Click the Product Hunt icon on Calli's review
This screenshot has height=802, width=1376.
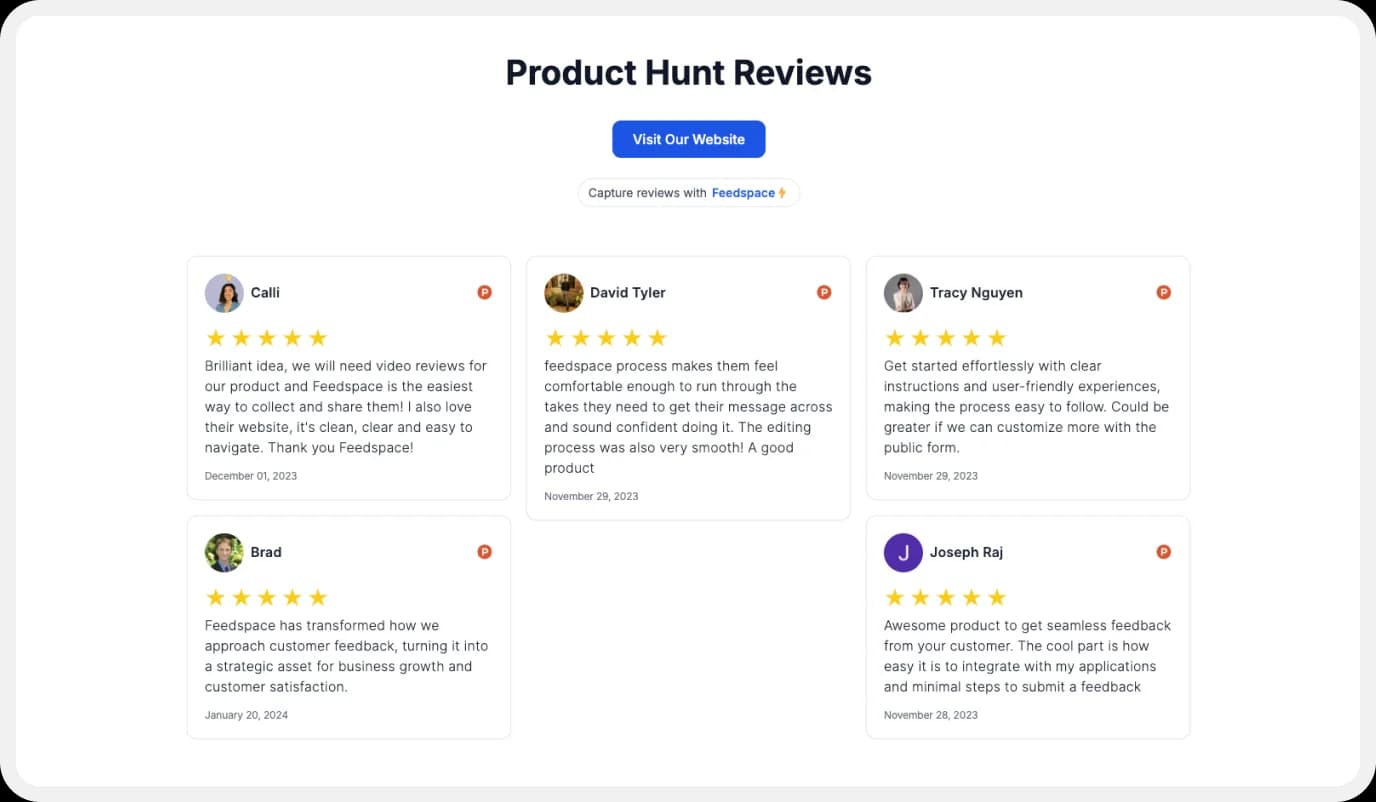484,292
